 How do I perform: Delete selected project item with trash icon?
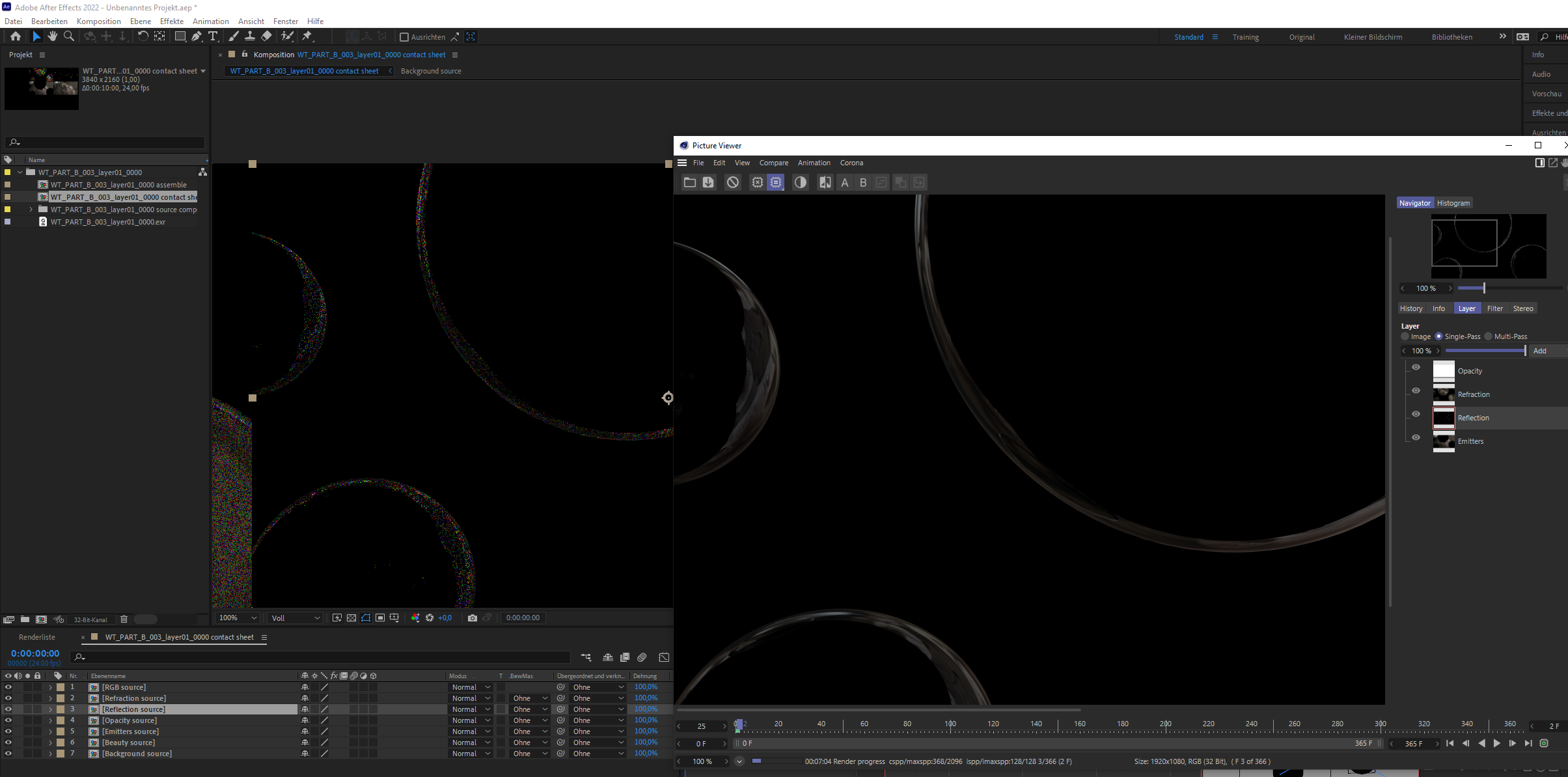click(x=124, y=619)
